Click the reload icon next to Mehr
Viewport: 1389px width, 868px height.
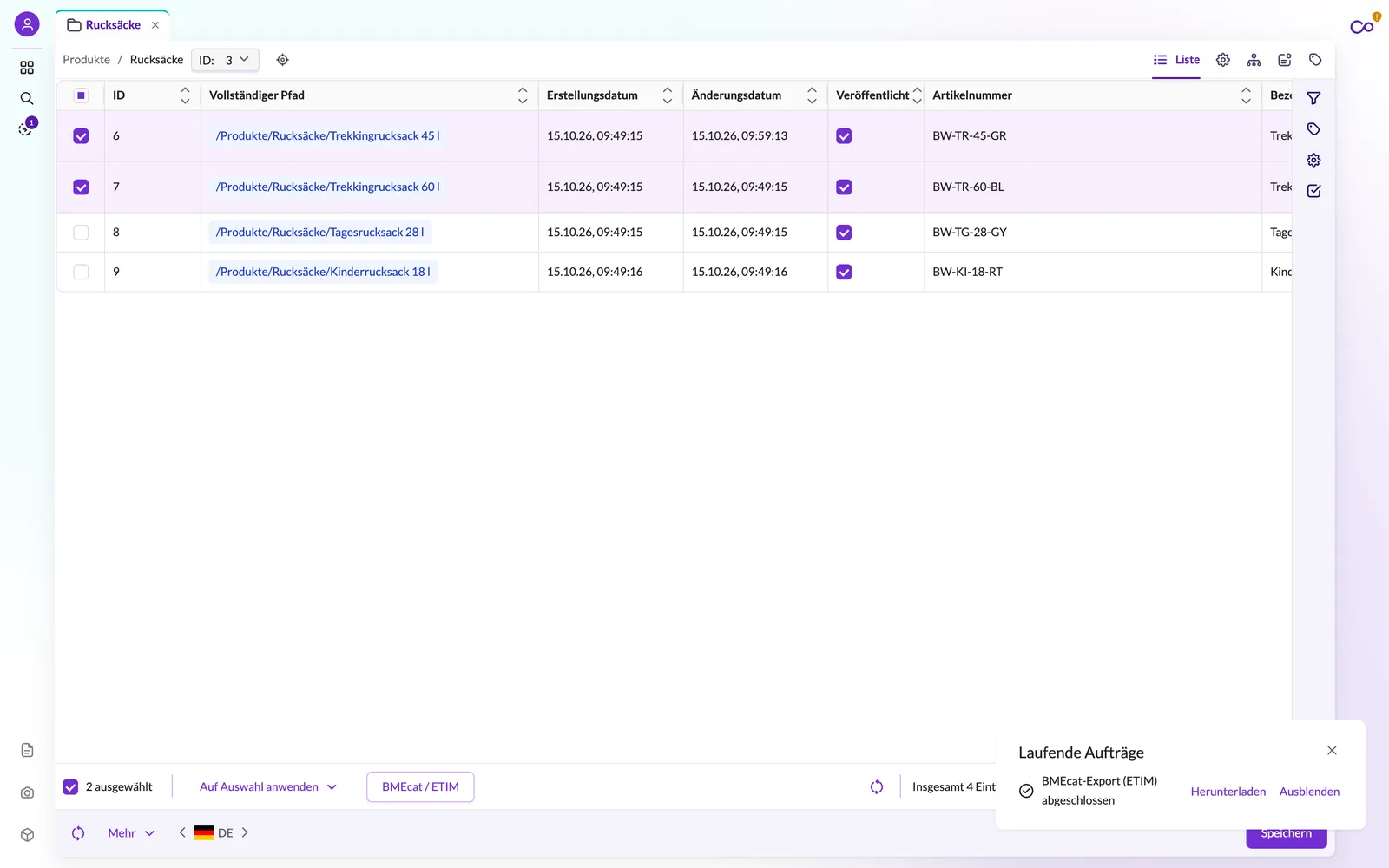click(78, 832)
